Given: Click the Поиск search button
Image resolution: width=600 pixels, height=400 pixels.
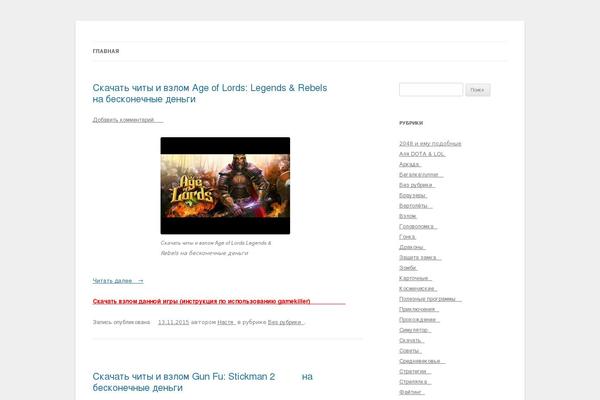Looking at the screenshot, I should coord(478,90).
